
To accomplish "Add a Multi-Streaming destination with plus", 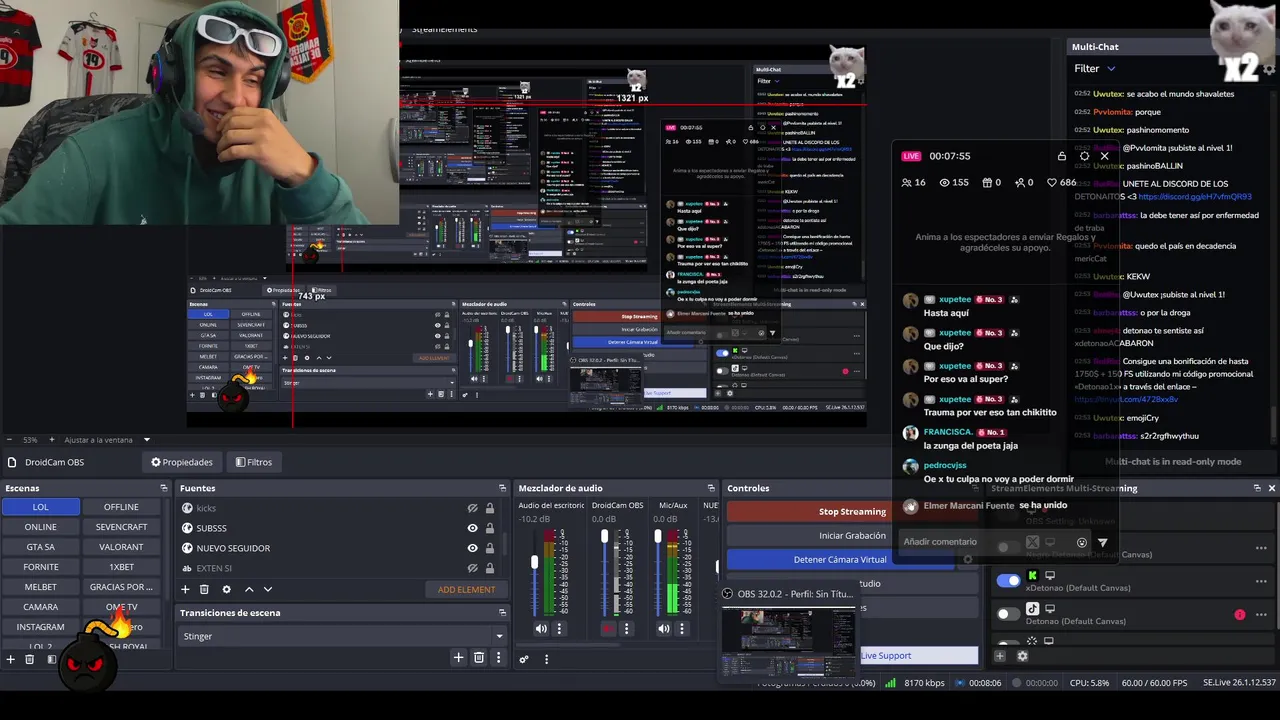I will pos(1000,656).
